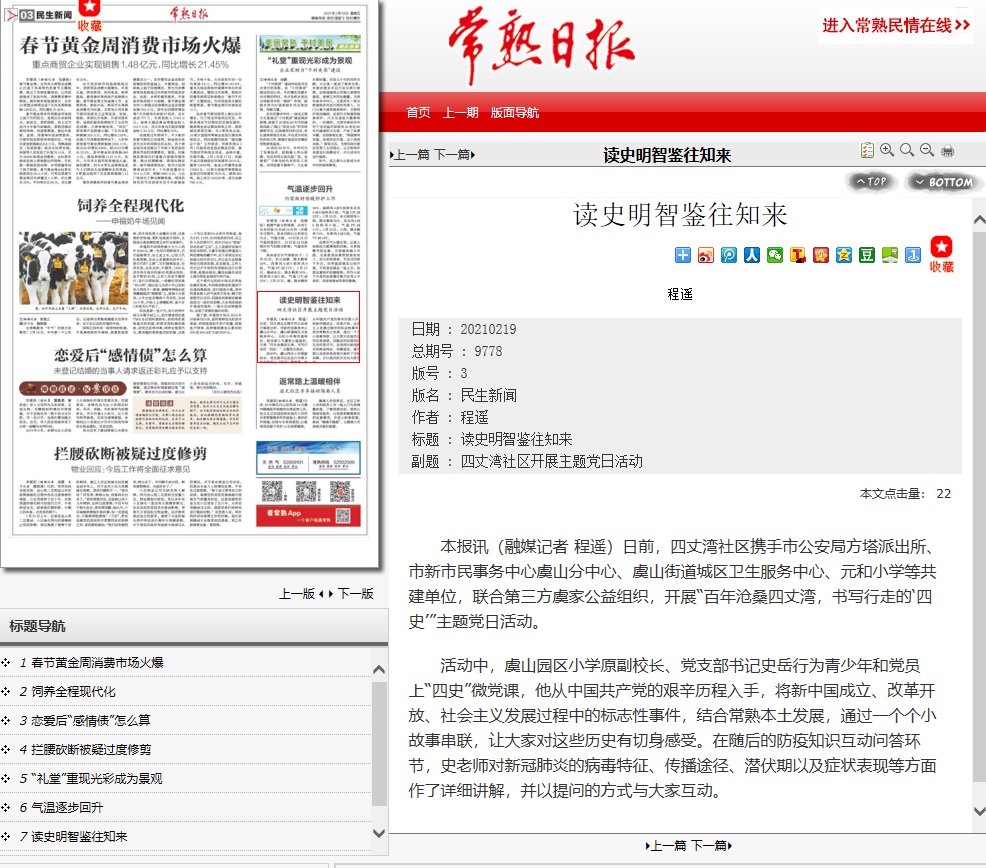986x868 pixels.
Task: Click the 本文点击量 counter text
Action: (x=906, y=494)
